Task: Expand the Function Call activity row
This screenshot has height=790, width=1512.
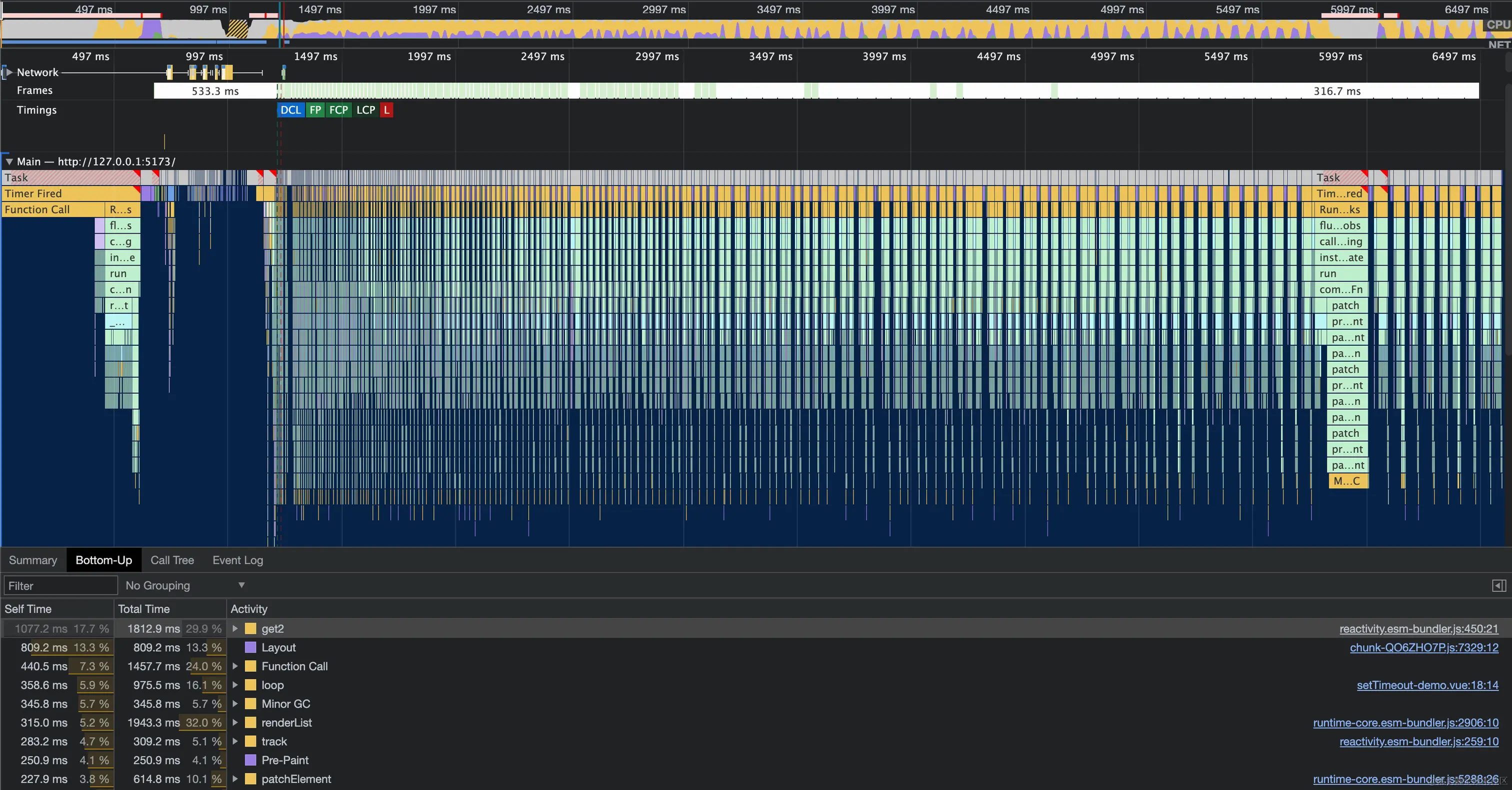Action: [x=235, y=666]
